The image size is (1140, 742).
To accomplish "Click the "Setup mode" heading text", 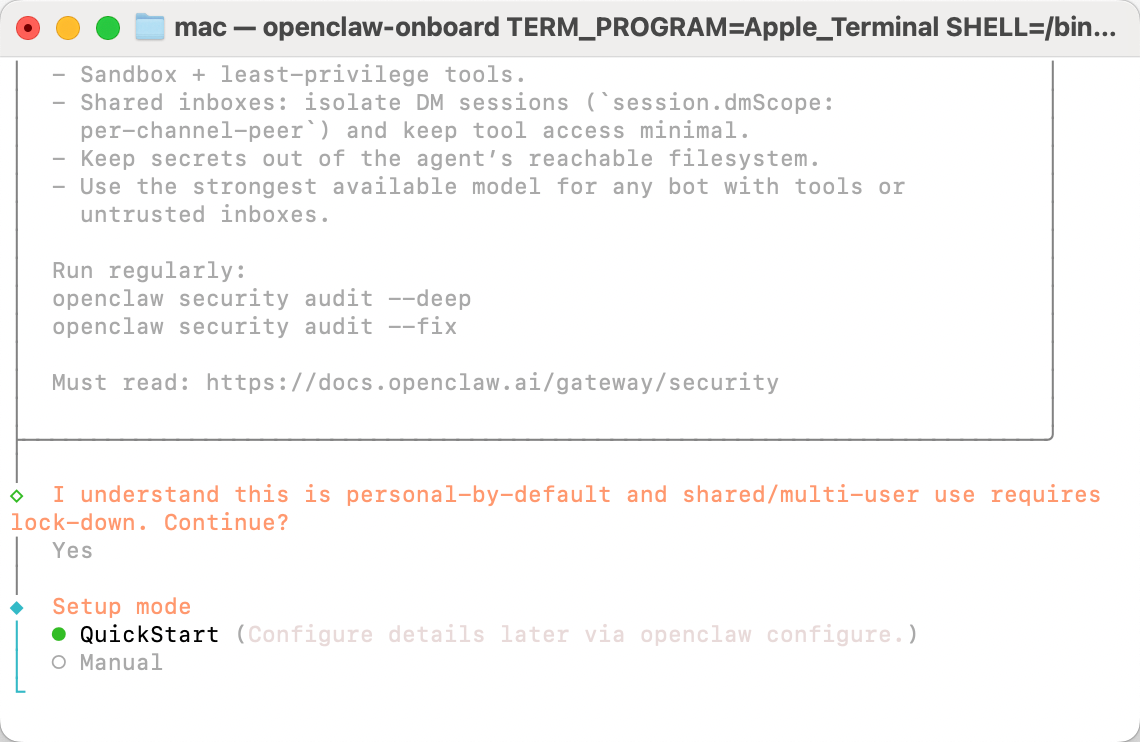I will pos(121,606).
